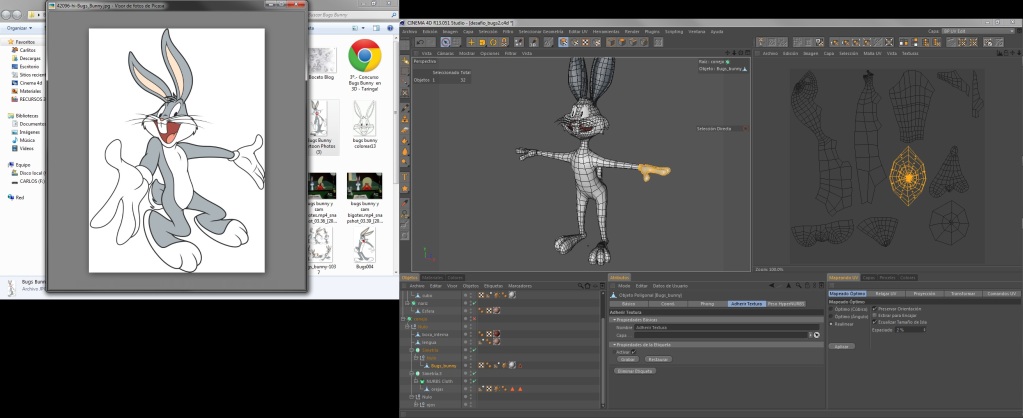Image resolution: width=1023 pixels, height=418 pixels.
Task: Select the Live Selection tool in top toolbar
Action: pos(446,42)
